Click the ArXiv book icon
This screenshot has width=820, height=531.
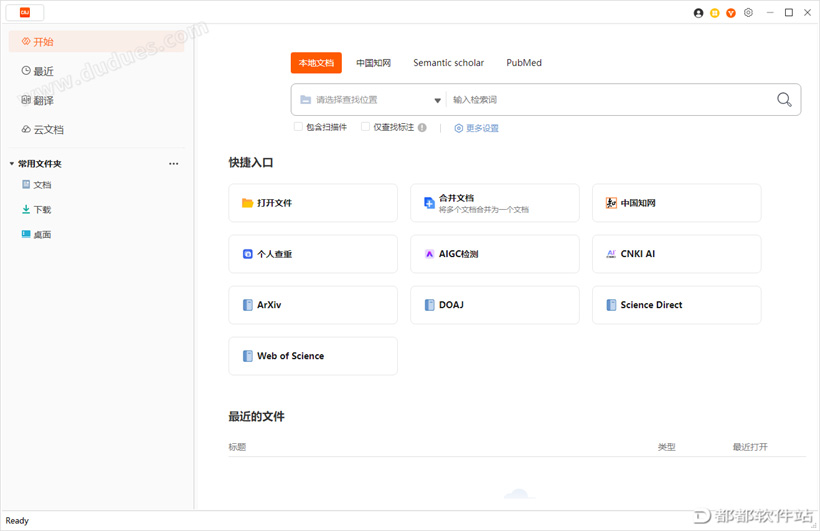point(248,305)
